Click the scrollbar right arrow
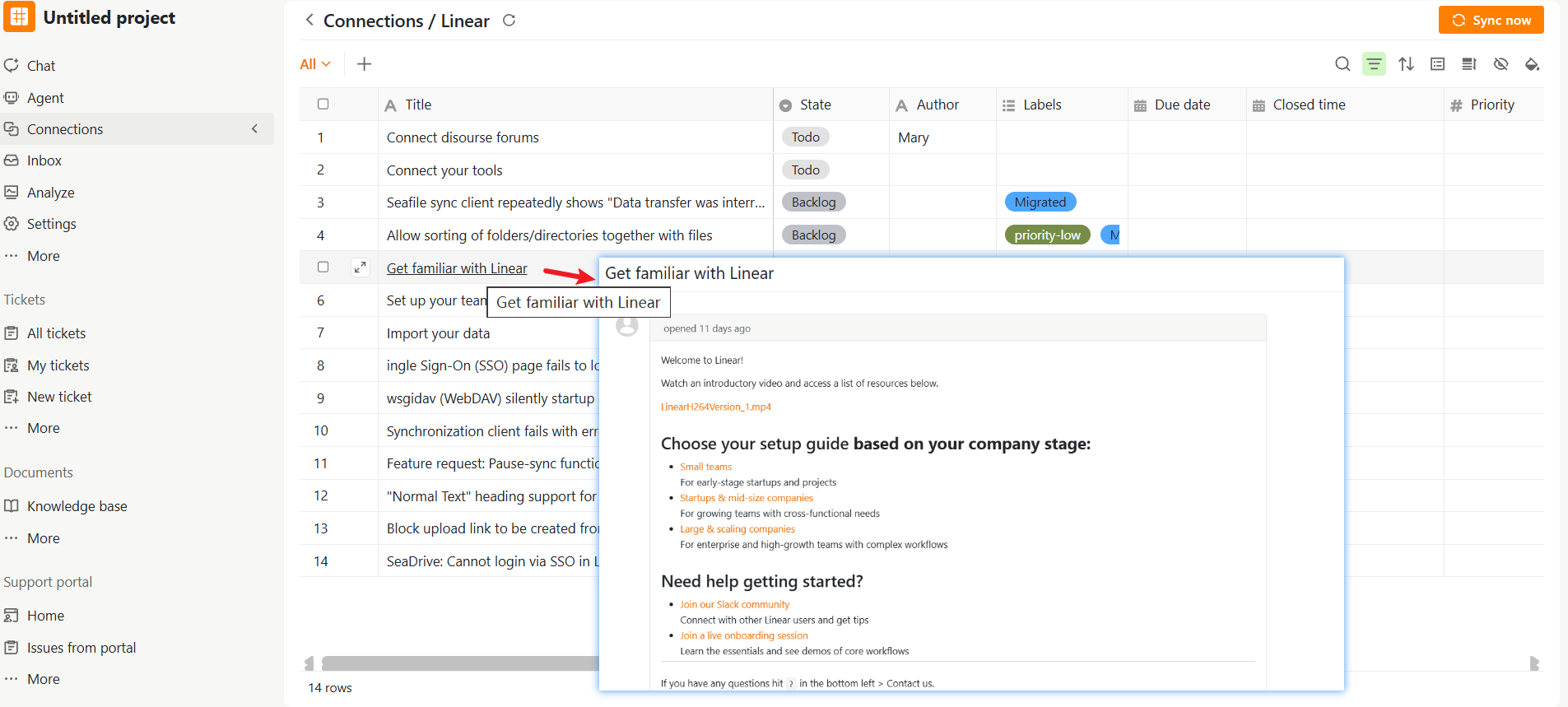Screen dimensions: 1568x707 [x=1534, y=663]
